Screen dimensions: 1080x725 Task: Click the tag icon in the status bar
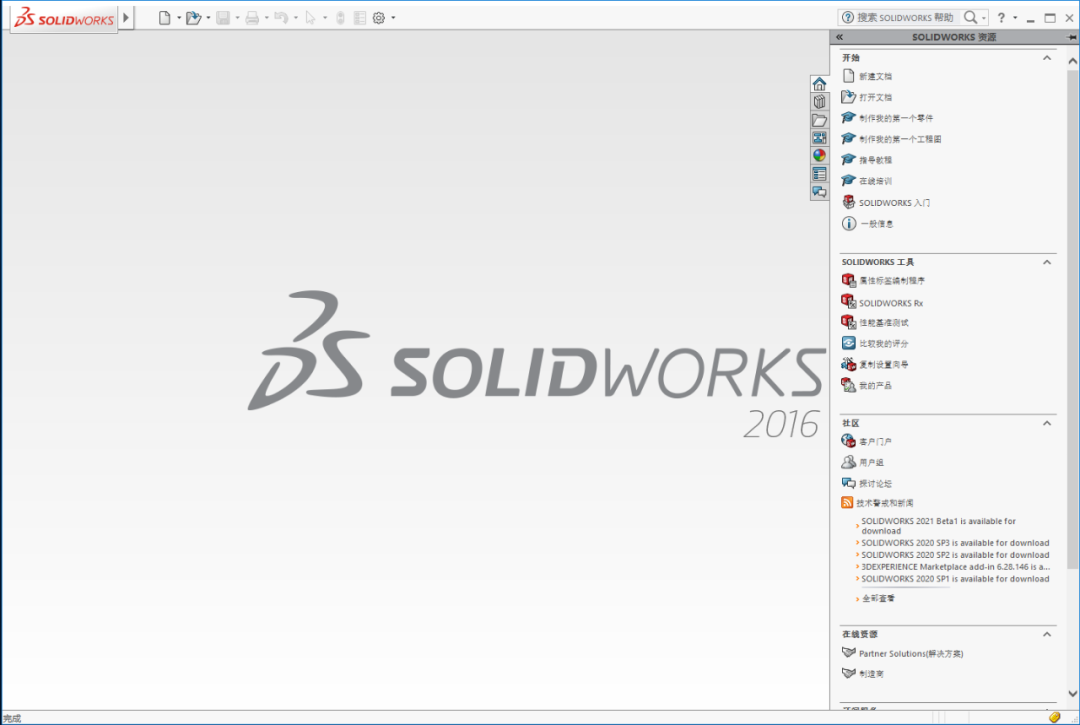click(x=1054, y=717)
